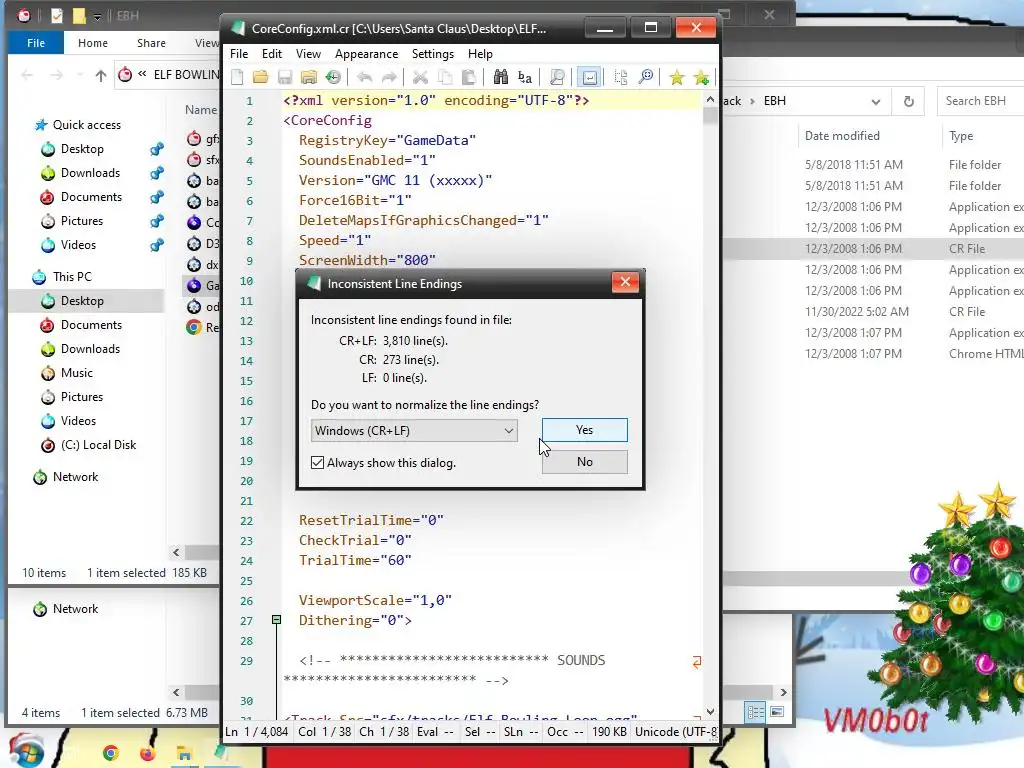1024x768 pixels.
Task: Close the Inconsistent Line Endings dialog
Action: coord(625,282)
